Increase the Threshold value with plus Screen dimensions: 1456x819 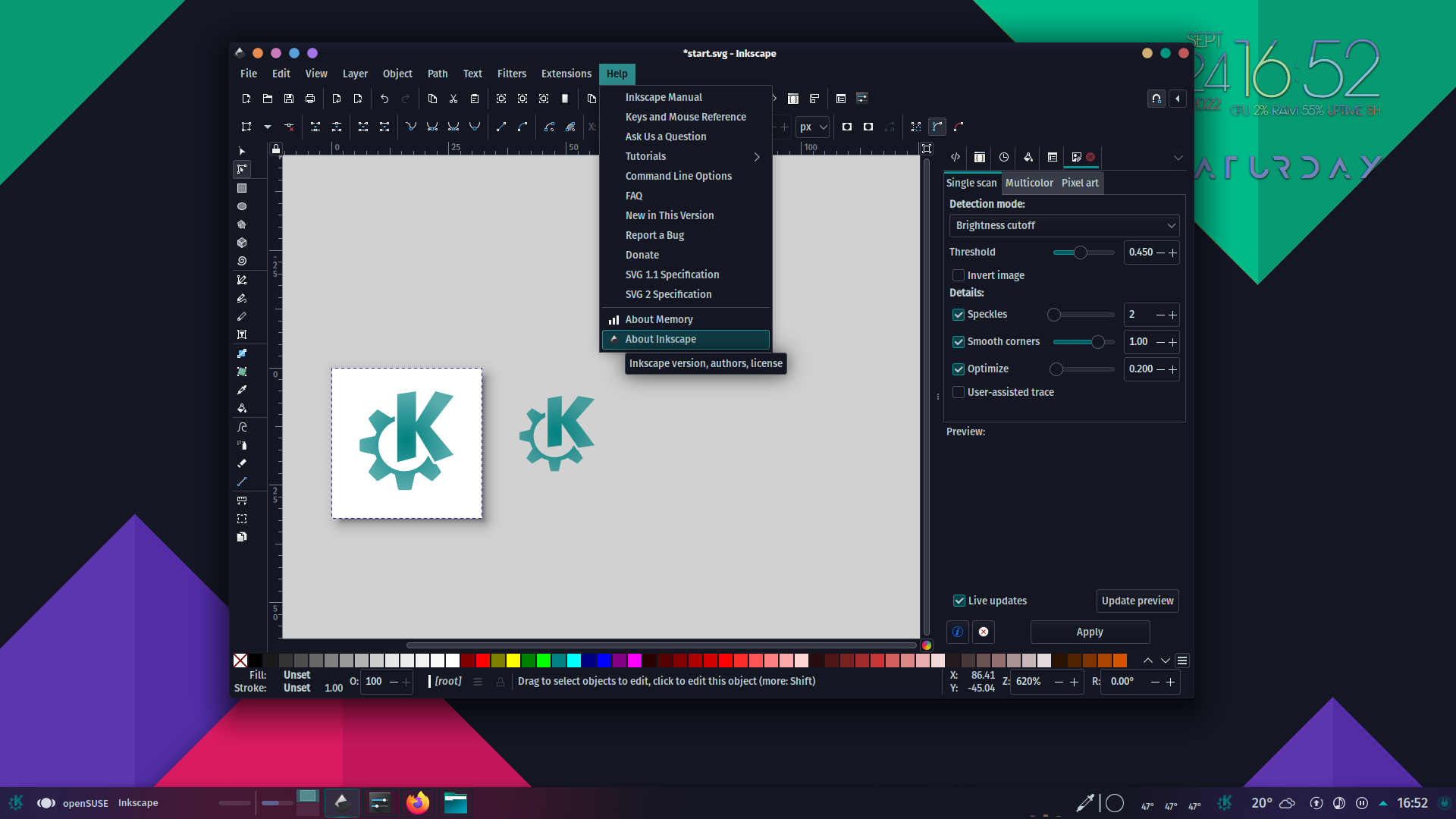1173,253
